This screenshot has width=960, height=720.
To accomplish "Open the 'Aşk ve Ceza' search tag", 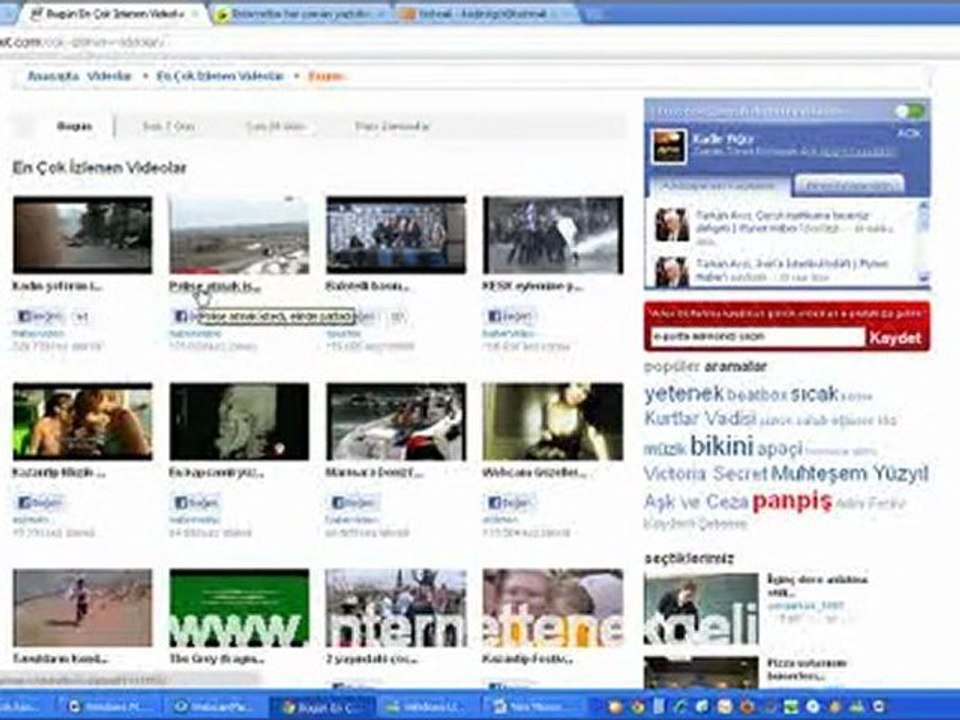I will [696, 502].
